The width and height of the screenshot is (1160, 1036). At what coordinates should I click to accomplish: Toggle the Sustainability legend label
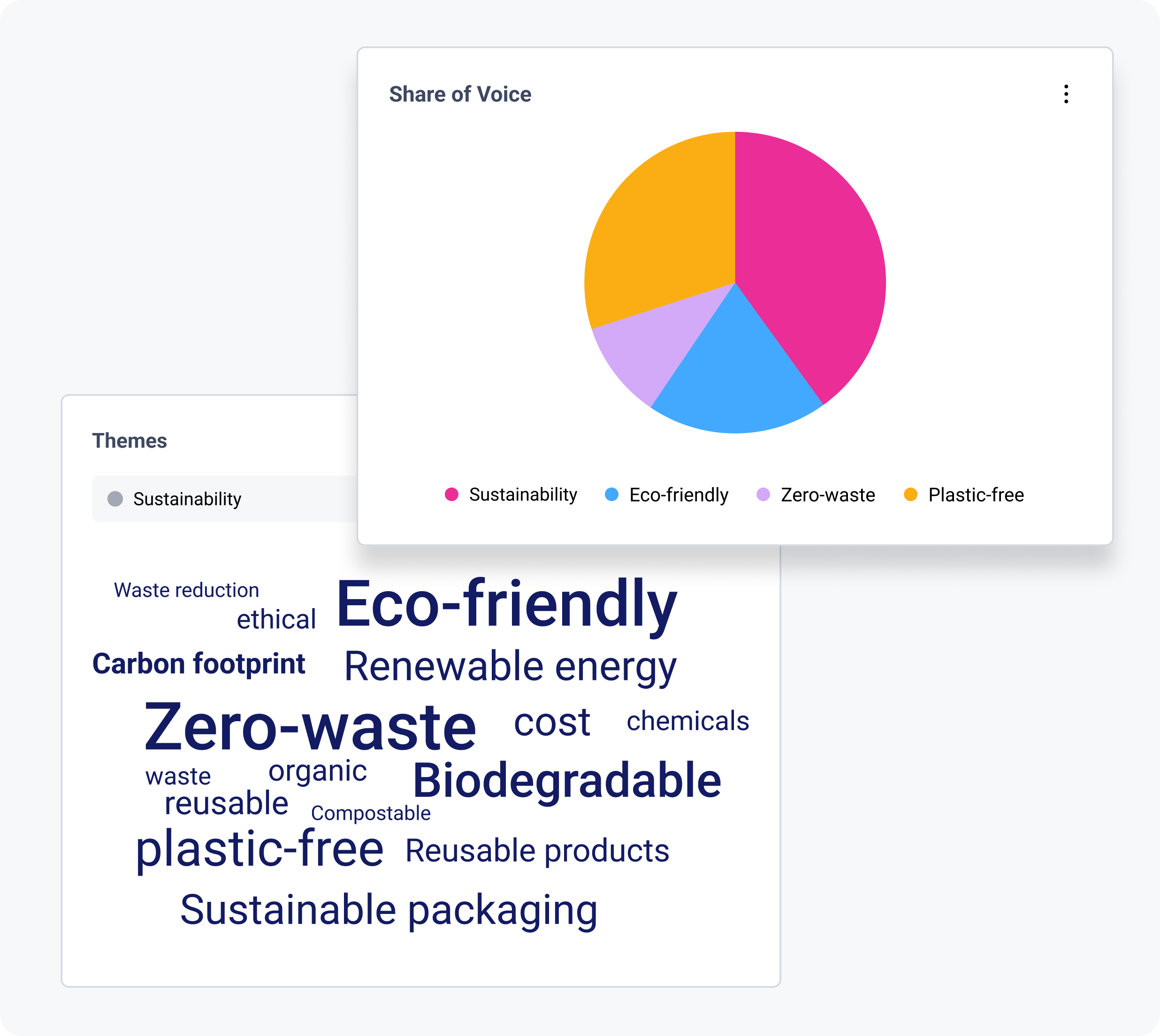(522, 495)
